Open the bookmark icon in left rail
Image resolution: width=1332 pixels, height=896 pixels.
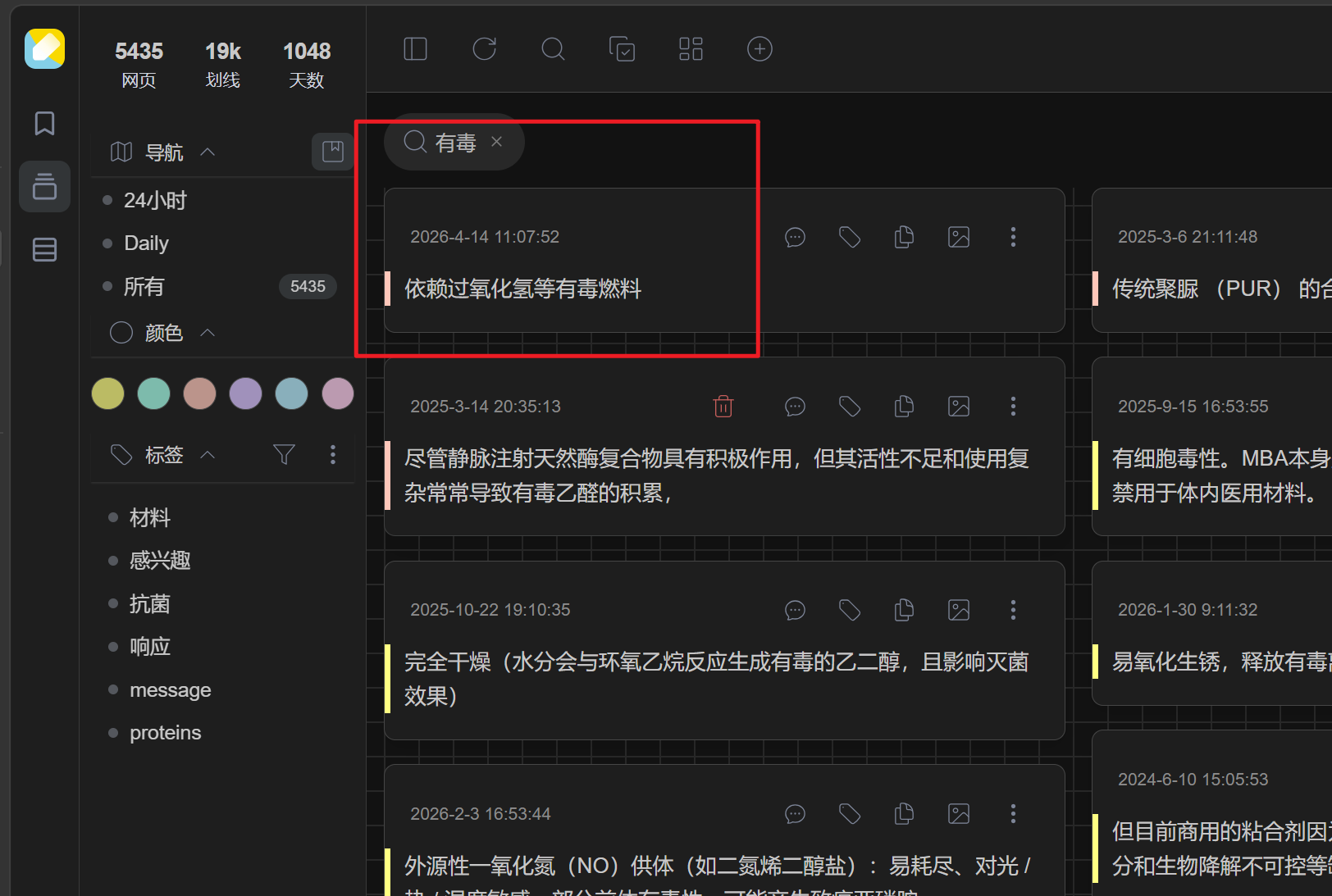[44, 124]
